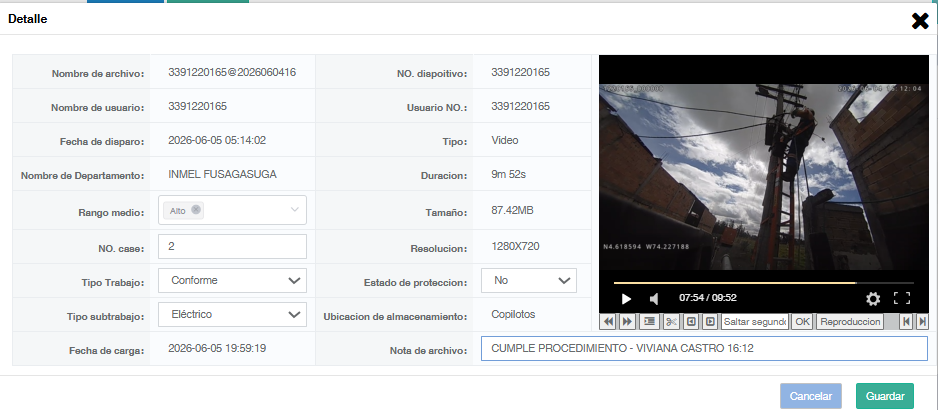
Task: Open the Tipo subtrabajo dropdown
Action: [232, 314]
